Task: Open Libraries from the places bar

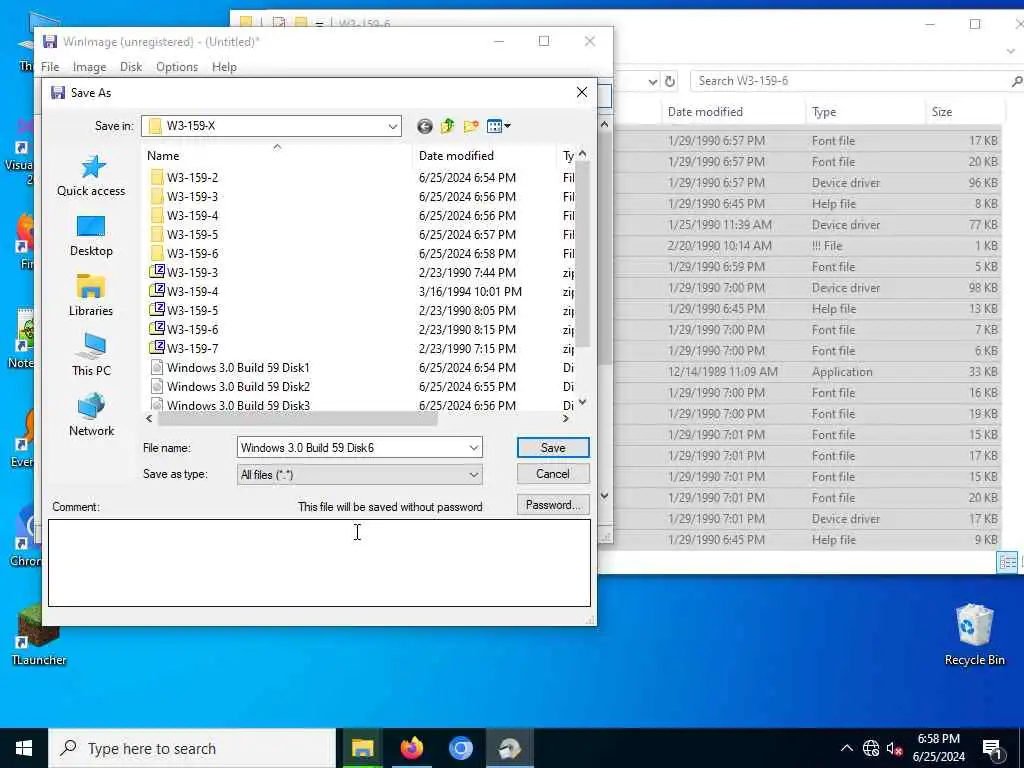Action: pos(91,296)
